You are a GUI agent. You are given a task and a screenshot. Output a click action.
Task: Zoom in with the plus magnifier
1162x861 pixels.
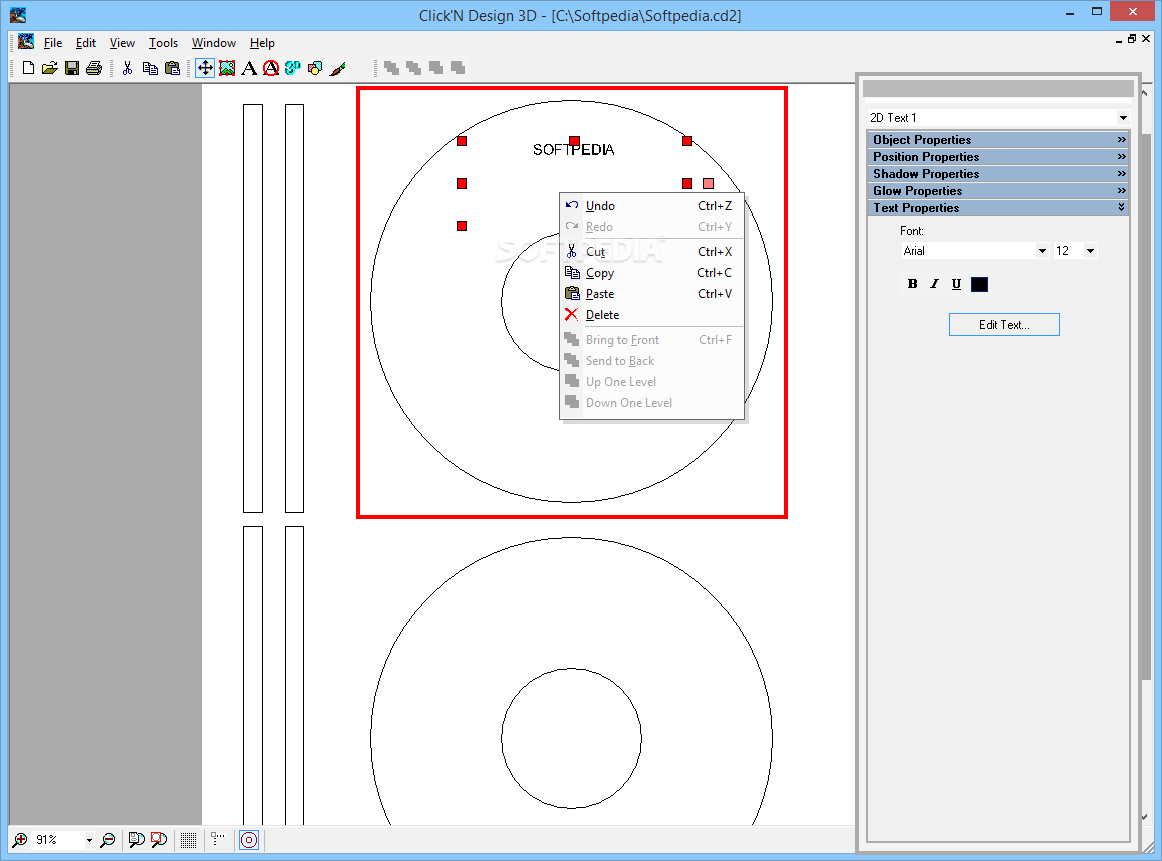[x=20, y=840]
